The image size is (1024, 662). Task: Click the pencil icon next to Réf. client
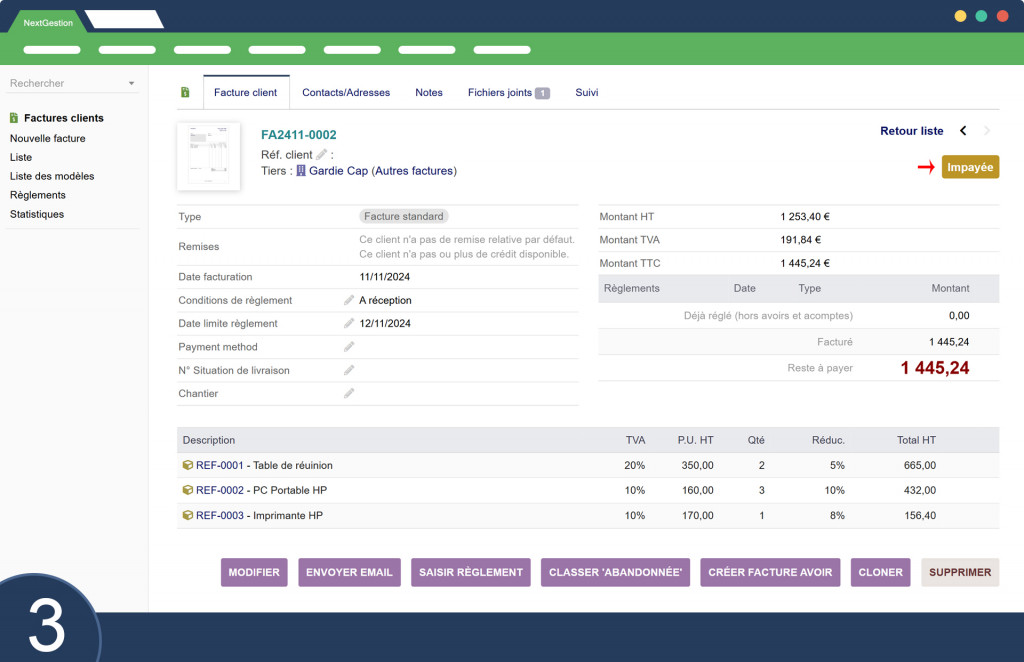coord(321,154)
